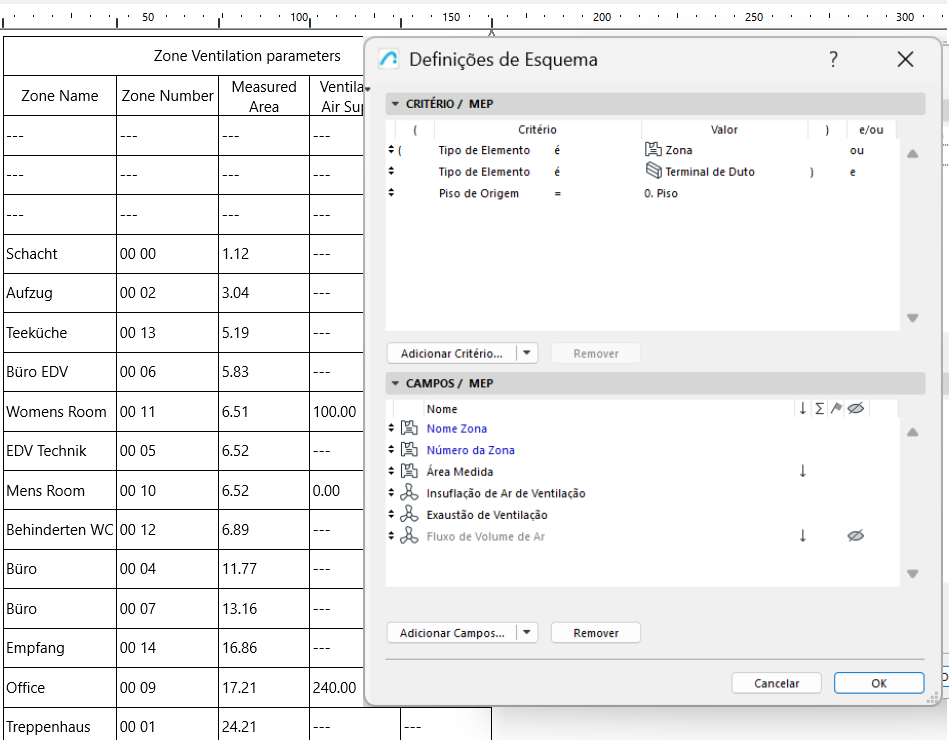Confirm the dialog with OK
The width and height of the screenshot is (949, 740).
coord(879,684)
